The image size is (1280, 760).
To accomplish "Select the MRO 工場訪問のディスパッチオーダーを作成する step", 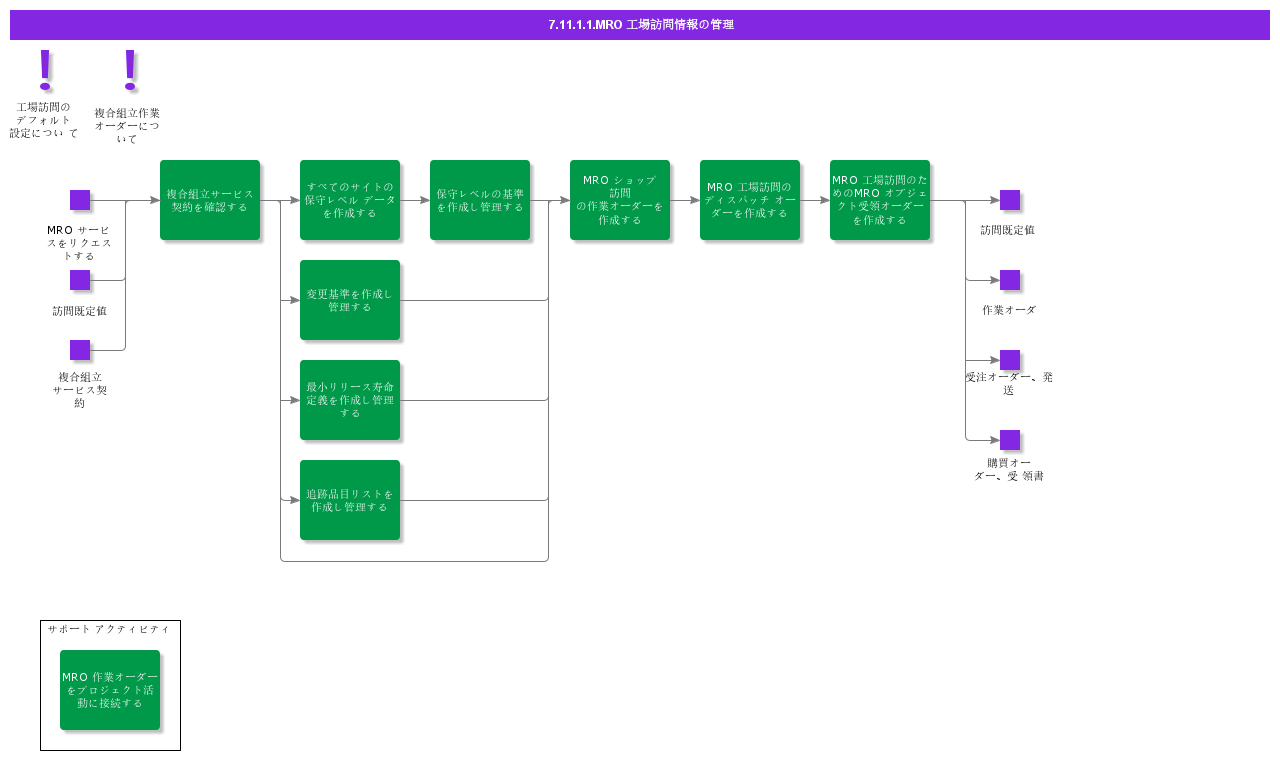I will (x=750, y=200).
